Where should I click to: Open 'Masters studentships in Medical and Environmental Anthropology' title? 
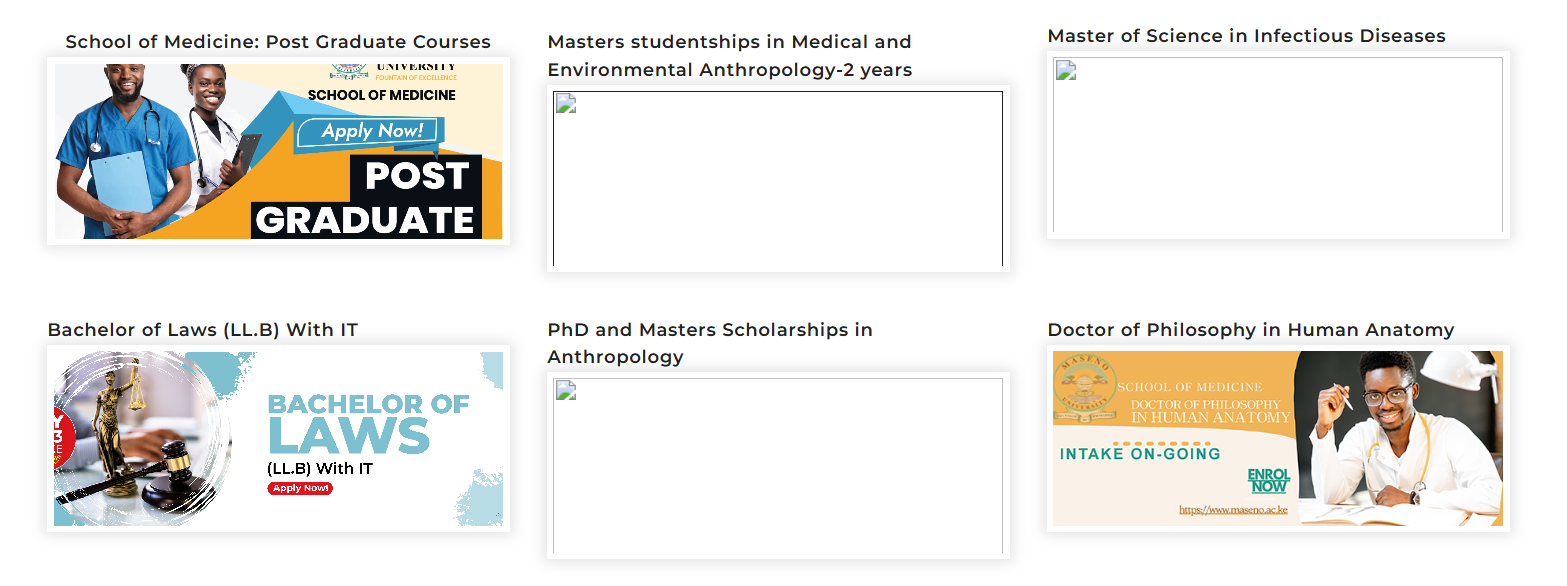coord(729,56)
